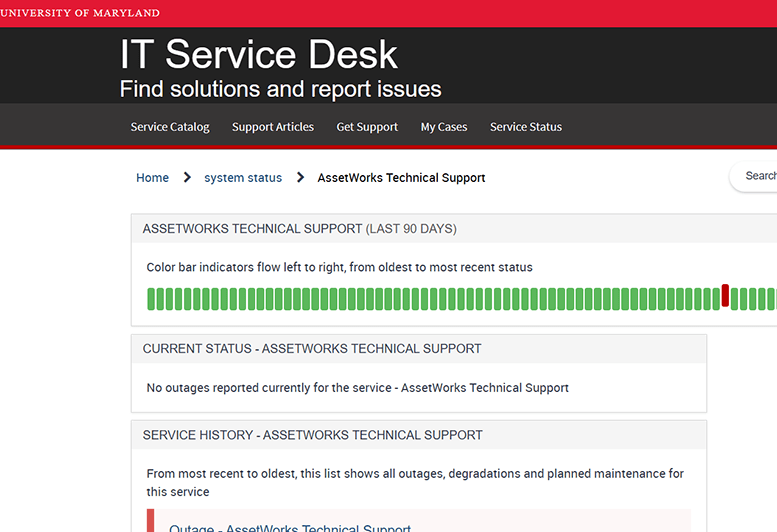Go to Get Support page

pos(367,127)
